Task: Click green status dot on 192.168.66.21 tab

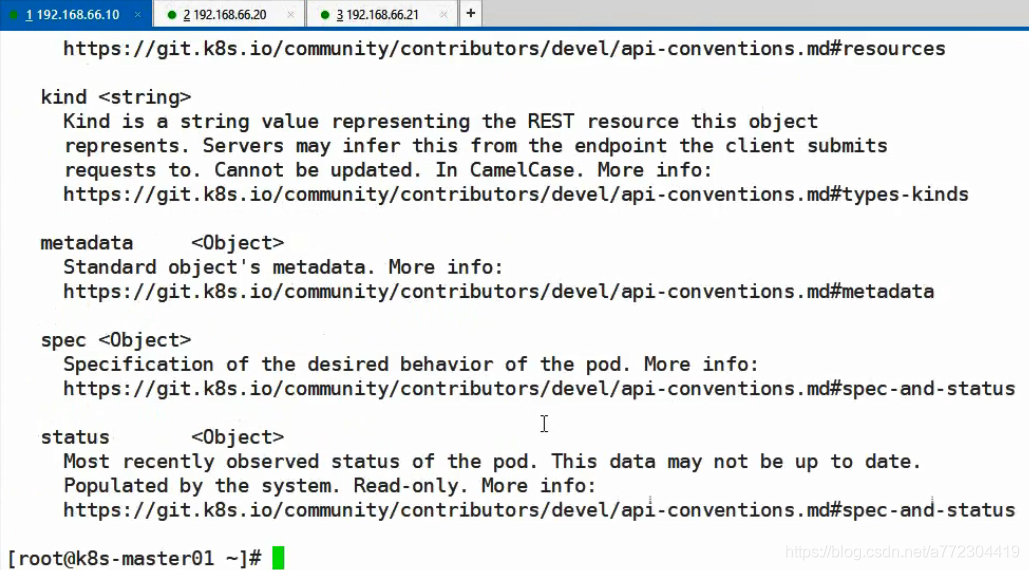Action: [325, 14]
